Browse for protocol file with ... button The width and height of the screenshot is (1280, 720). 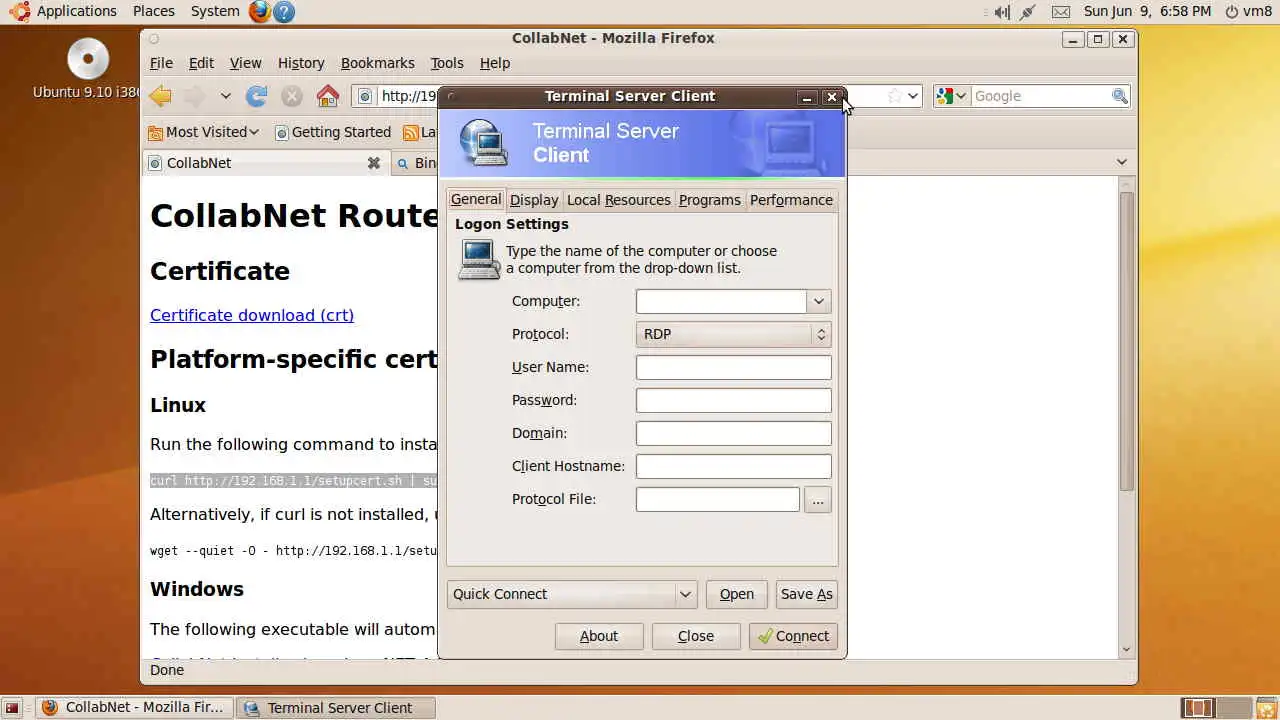click(x=817, y=499)
